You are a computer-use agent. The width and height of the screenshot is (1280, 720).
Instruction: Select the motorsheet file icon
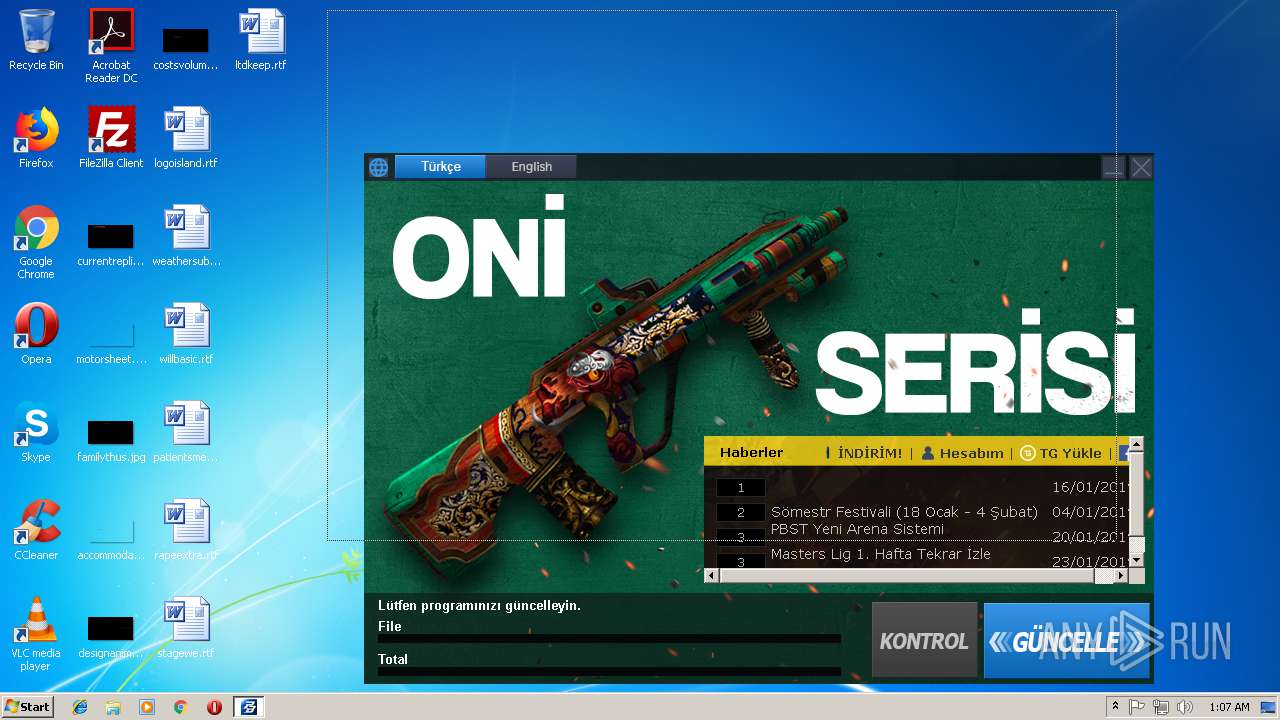(111, 342)
